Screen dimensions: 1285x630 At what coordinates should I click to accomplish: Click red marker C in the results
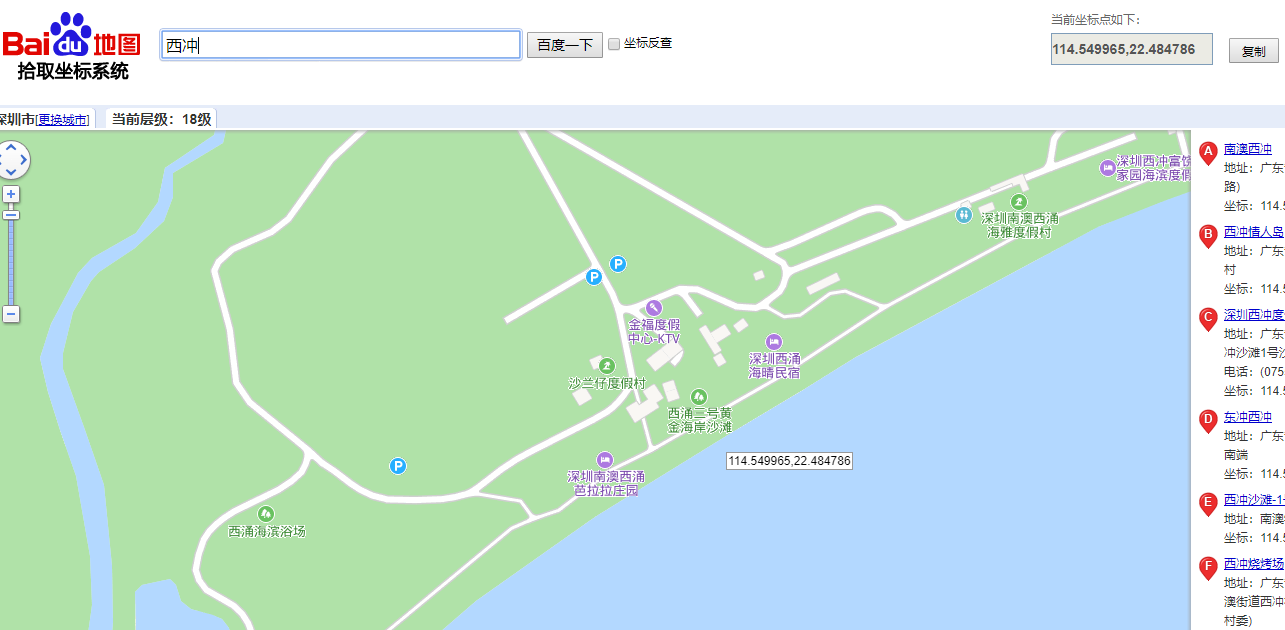pos(1208,319)
